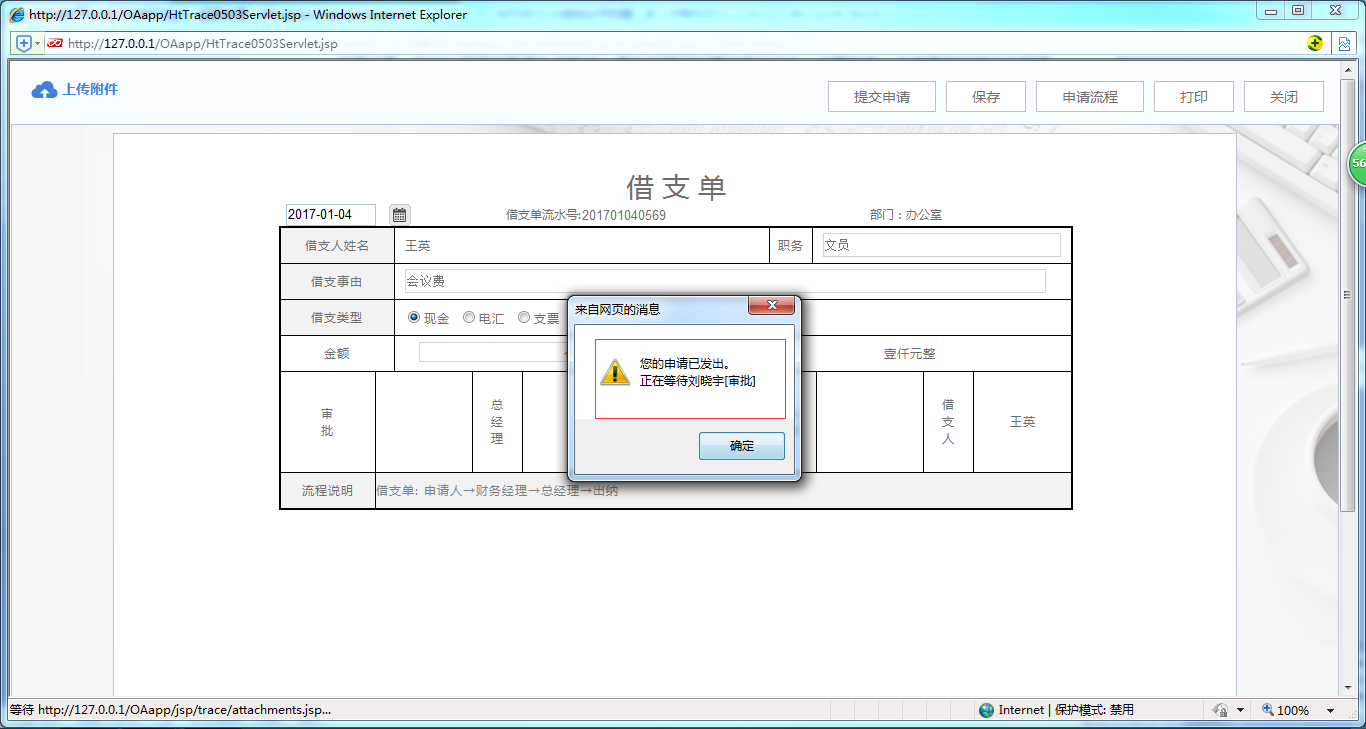Close the 来自网页的消息 dialog
The height and width of the screenshot is (729, 1366).
click(x=771, y=306)
